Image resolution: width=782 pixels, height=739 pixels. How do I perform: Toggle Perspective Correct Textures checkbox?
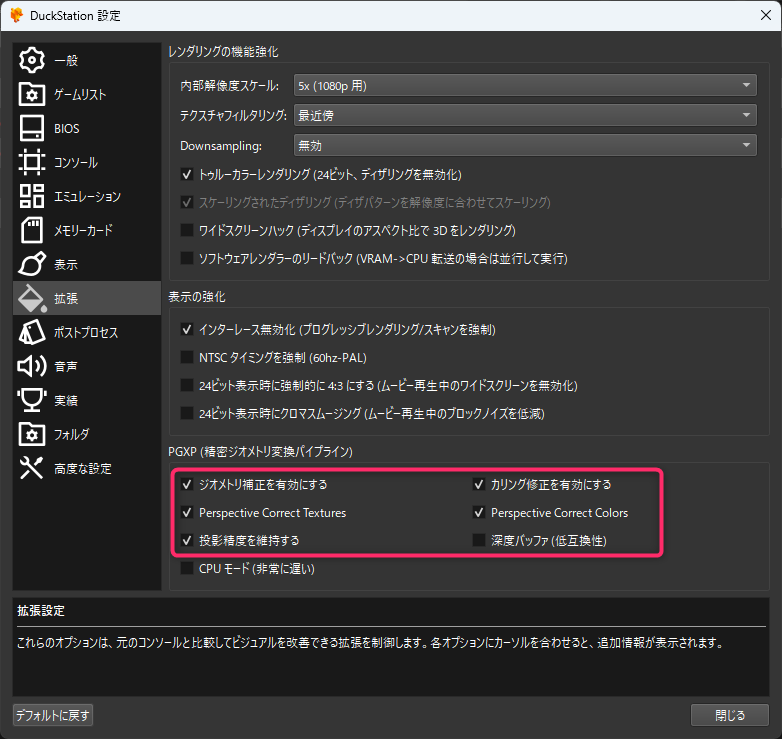(x=187, y=512)
